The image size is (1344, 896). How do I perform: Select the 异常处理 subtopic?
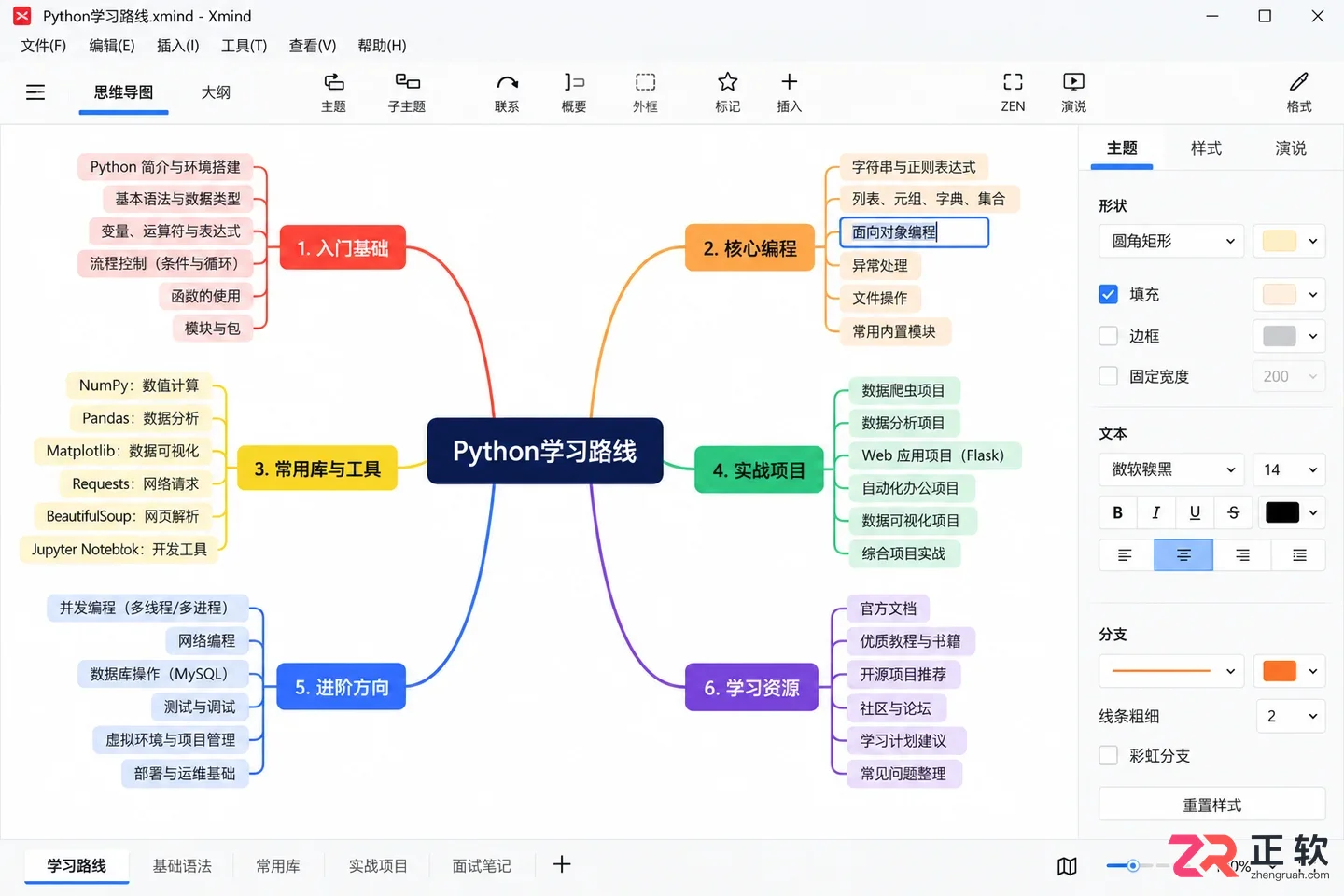click(879, 265)
